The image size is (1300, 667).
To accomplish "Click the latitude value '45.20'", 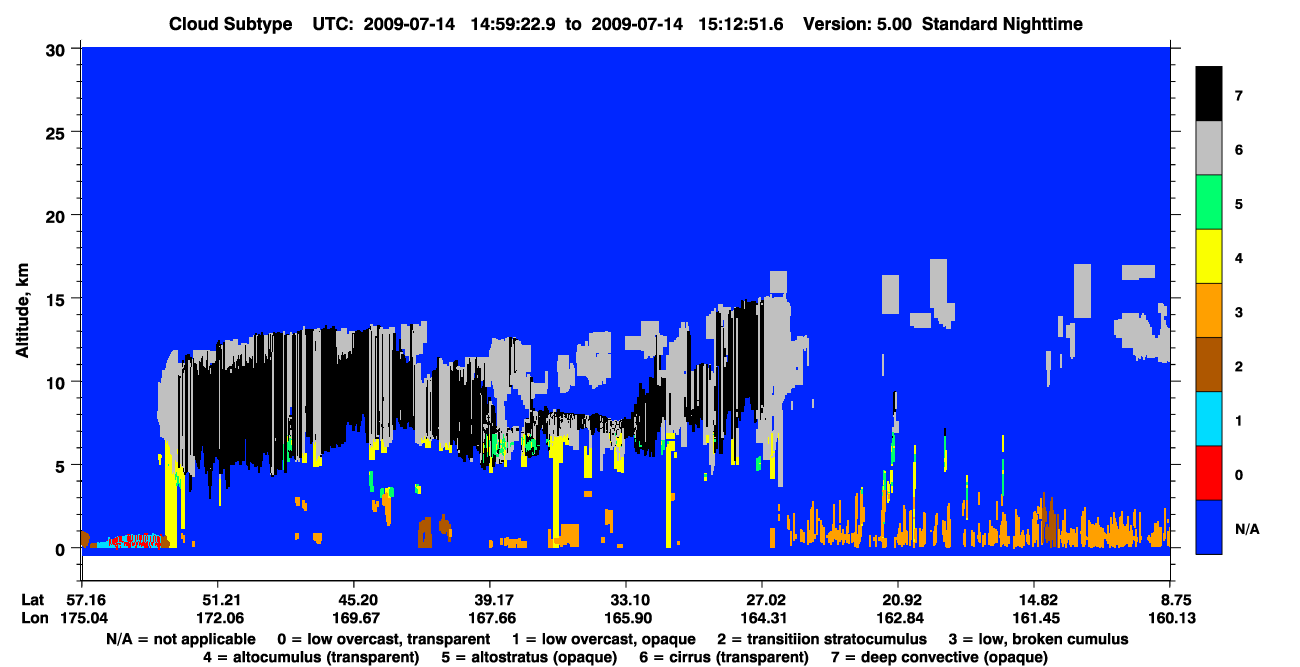I will (x=353, y=600).
